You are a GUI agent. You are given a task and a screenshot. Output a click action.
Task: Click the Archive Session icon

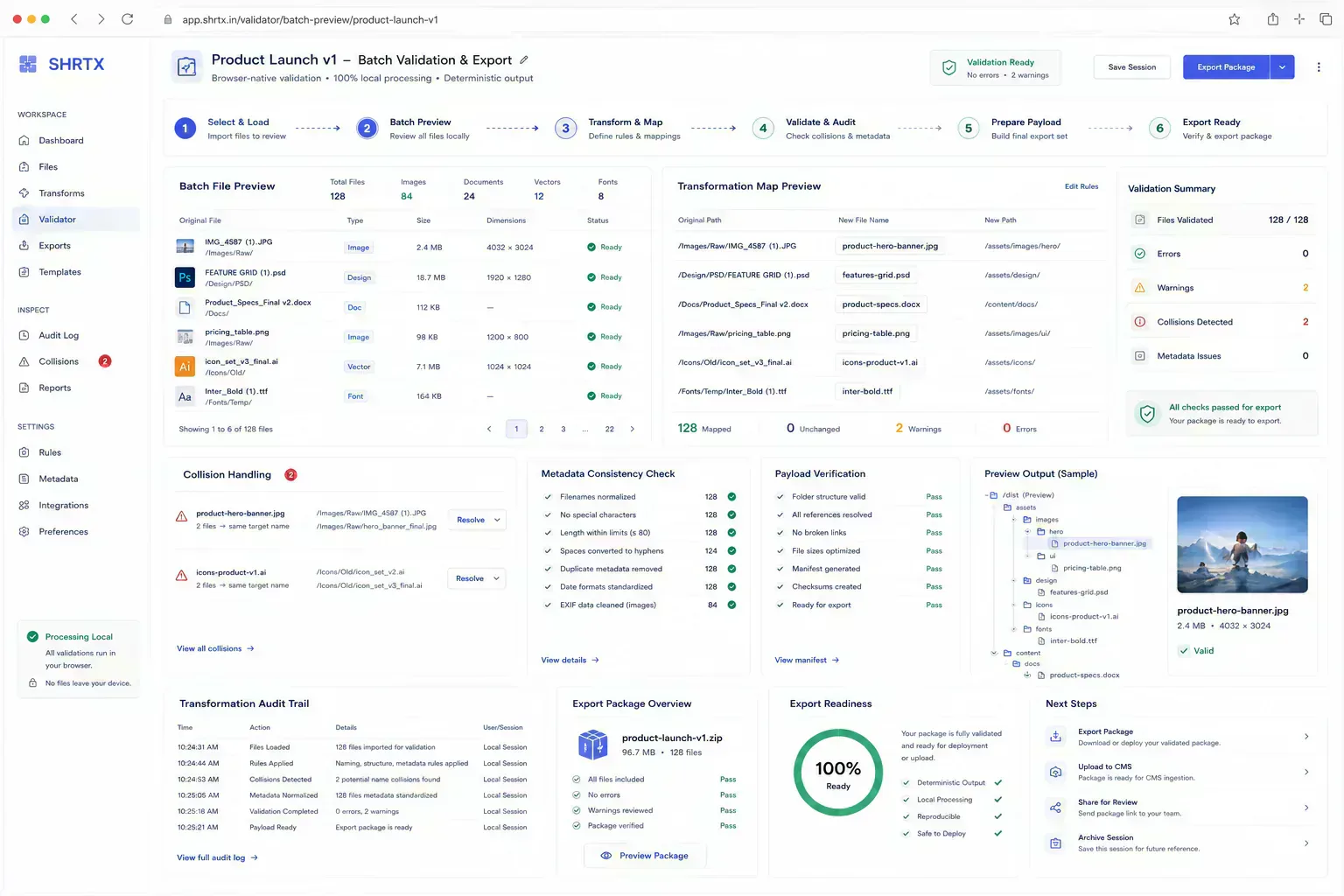click(x=1055, y=843)
